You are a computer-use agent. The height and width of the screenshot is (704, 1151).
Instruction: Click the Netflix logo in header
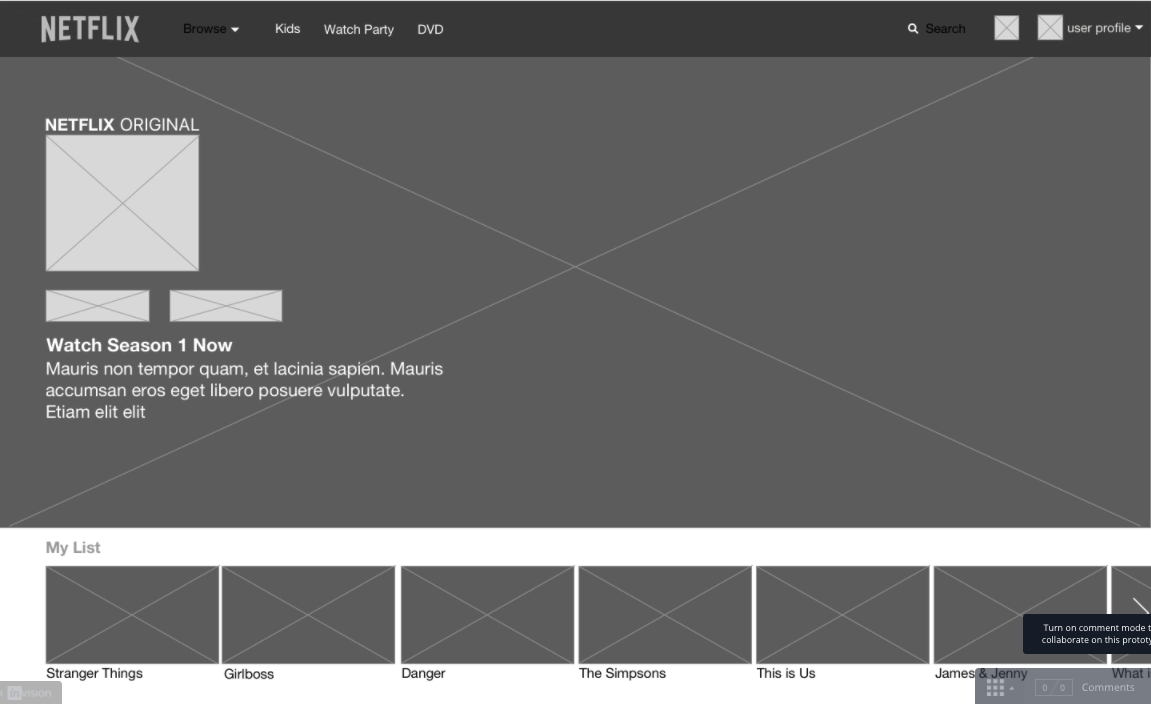point(90,29)
